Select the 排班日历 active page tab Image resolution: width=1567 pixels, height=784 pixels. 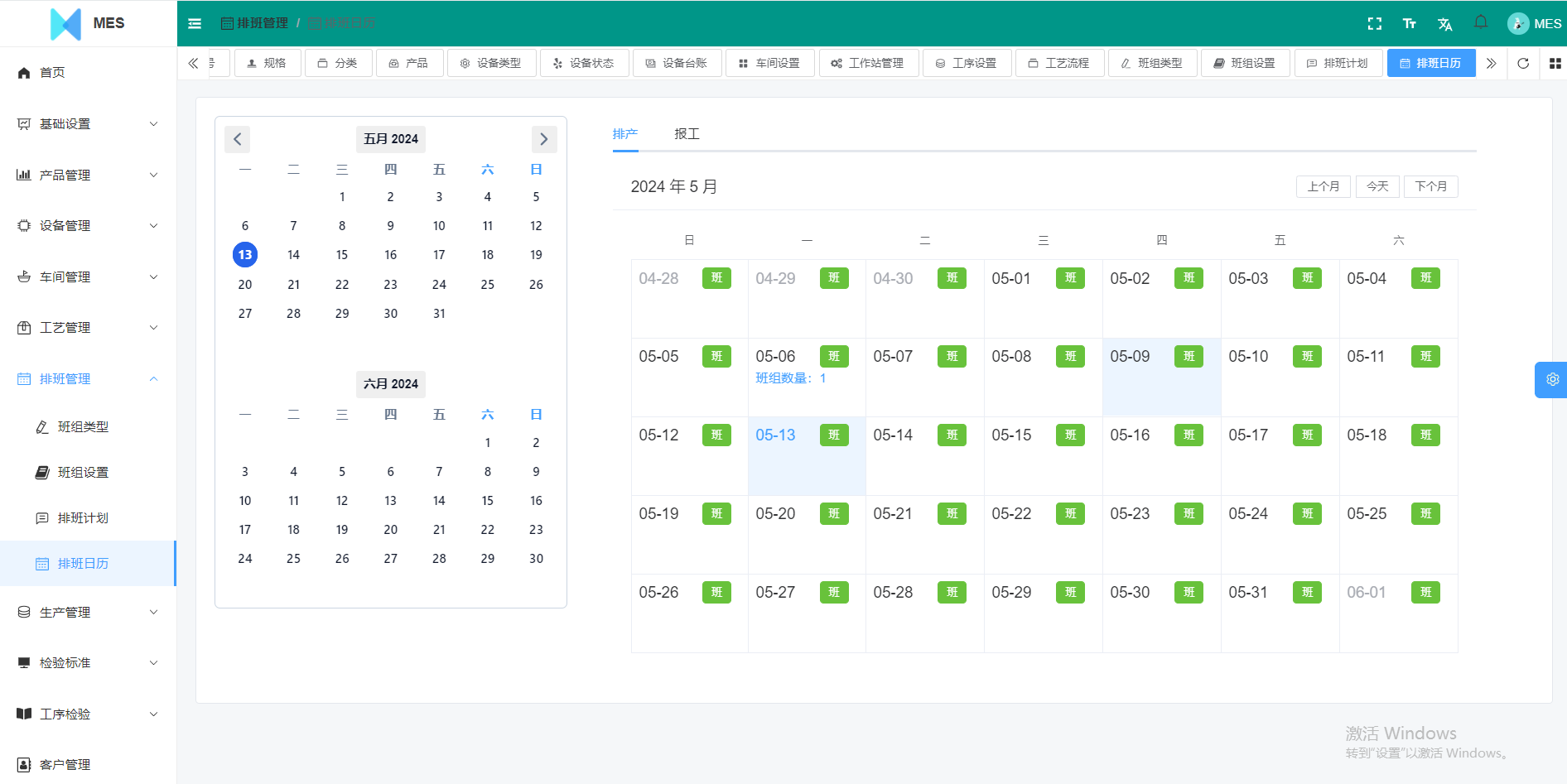[1430, 63]
